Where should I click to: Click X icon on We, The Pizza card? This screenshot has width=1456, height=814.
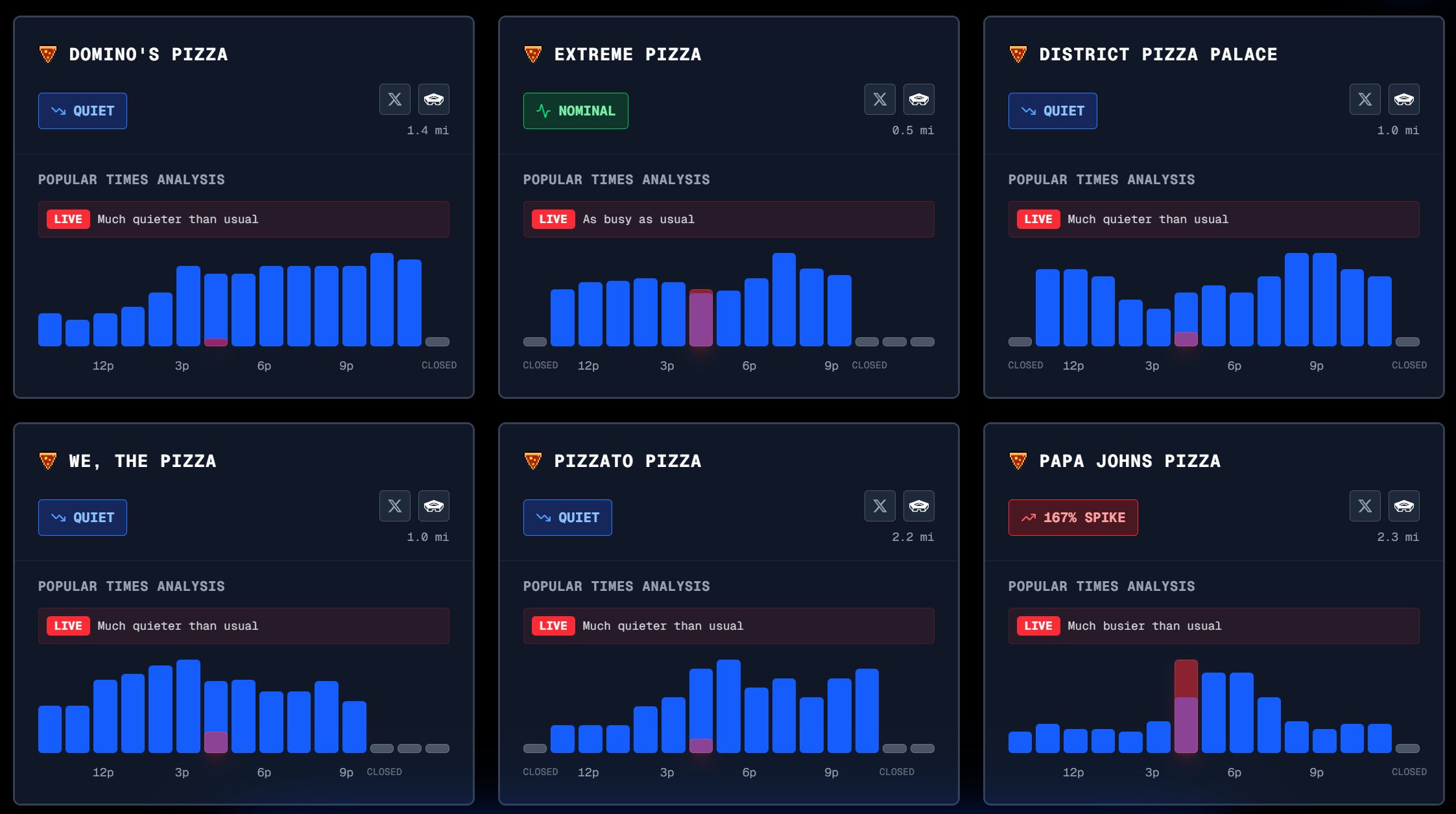coord(394,506)
